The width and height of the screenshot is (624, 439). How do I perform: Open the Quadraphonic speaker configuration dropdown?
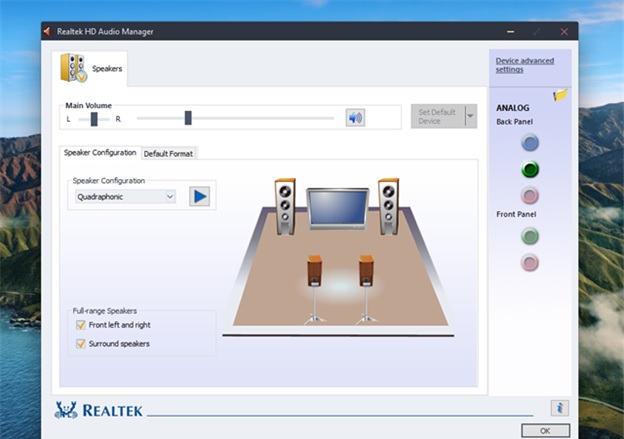[125, 197]
